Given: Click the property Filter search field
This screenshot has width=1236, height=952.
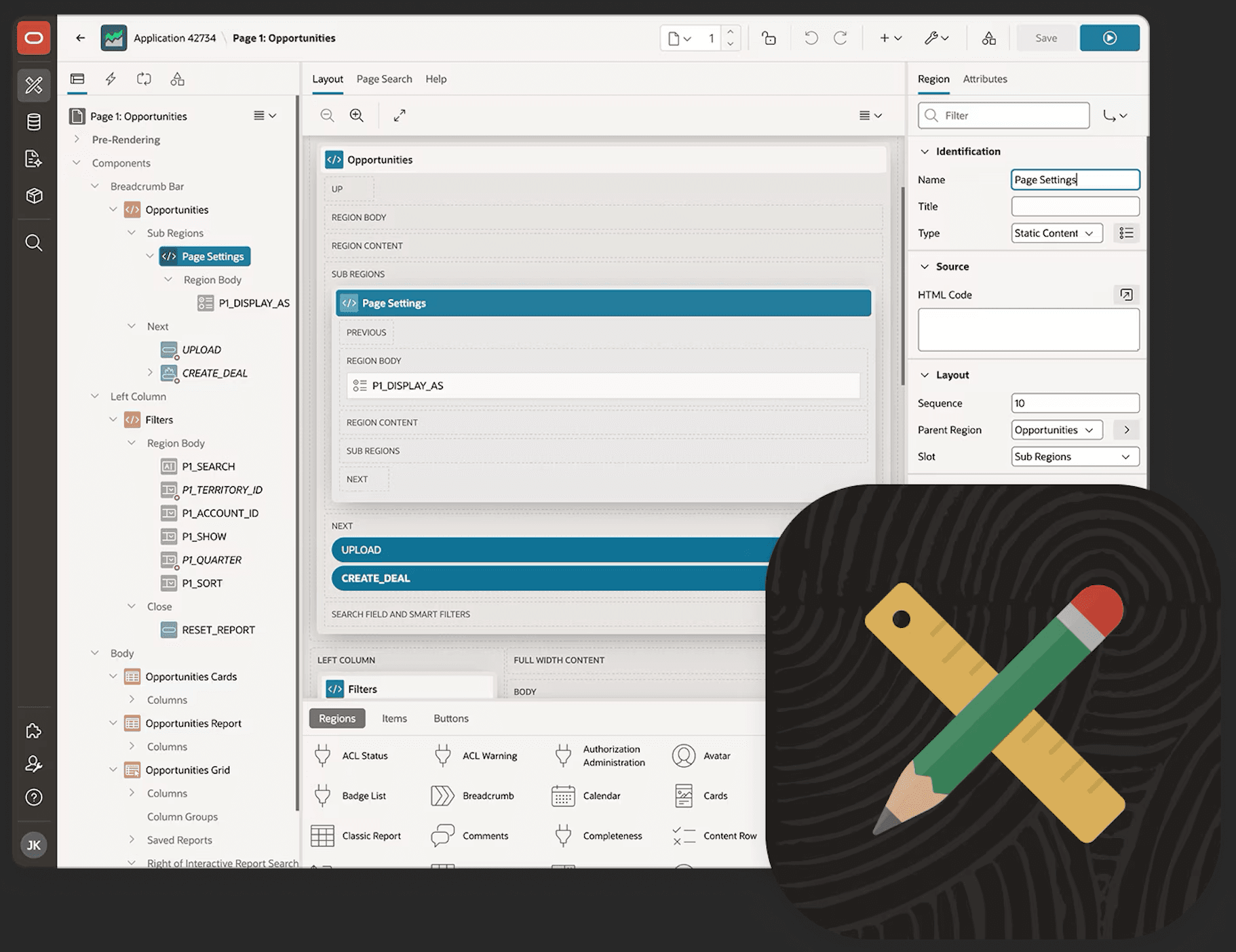Looking at the screenshot, I should click(x=1004, y=115).
